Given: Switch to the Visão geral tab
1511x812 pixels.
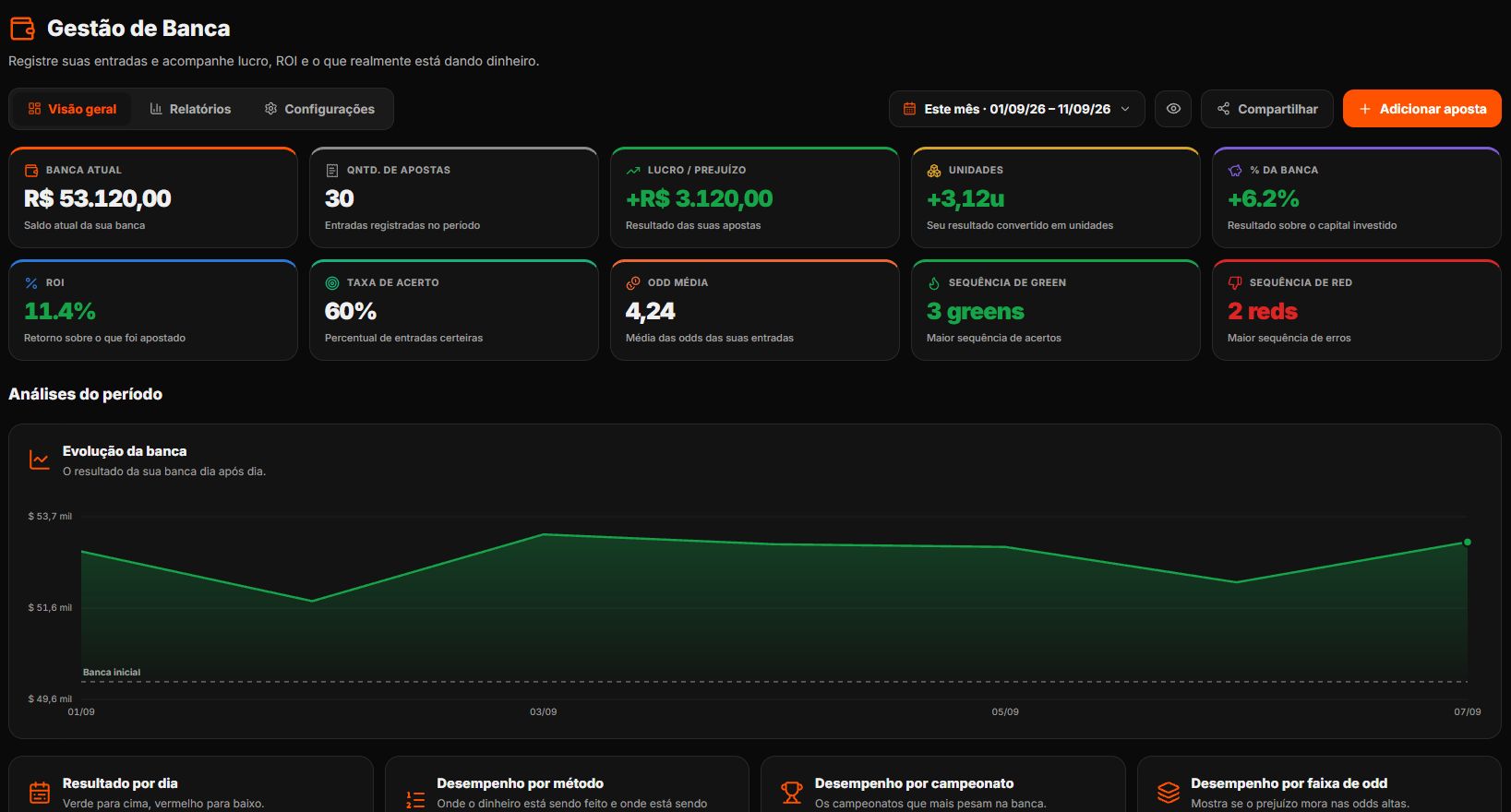Looking at the screenshot, I should 72,109.
